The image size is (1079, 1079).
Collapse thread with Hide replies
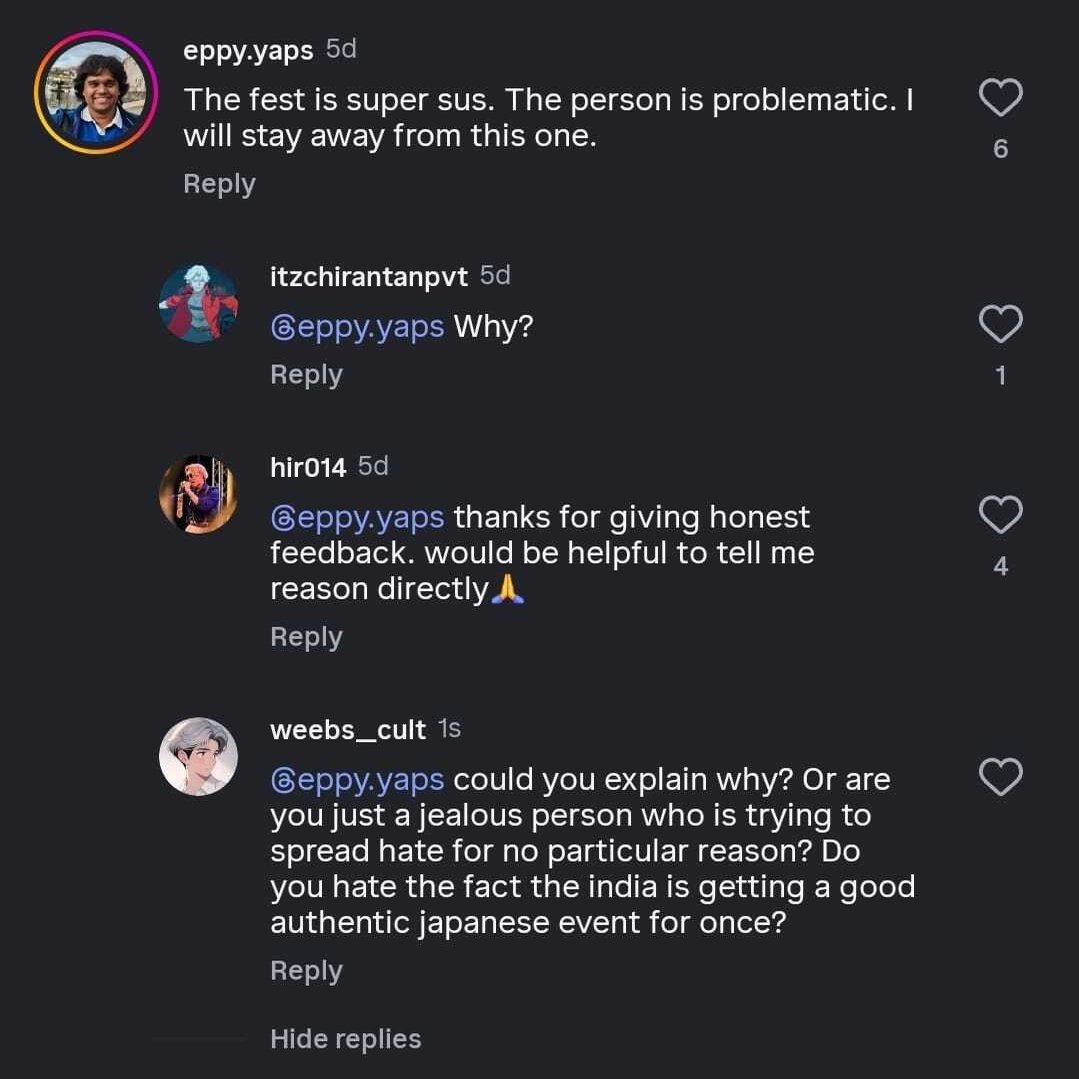(345, 1039)
